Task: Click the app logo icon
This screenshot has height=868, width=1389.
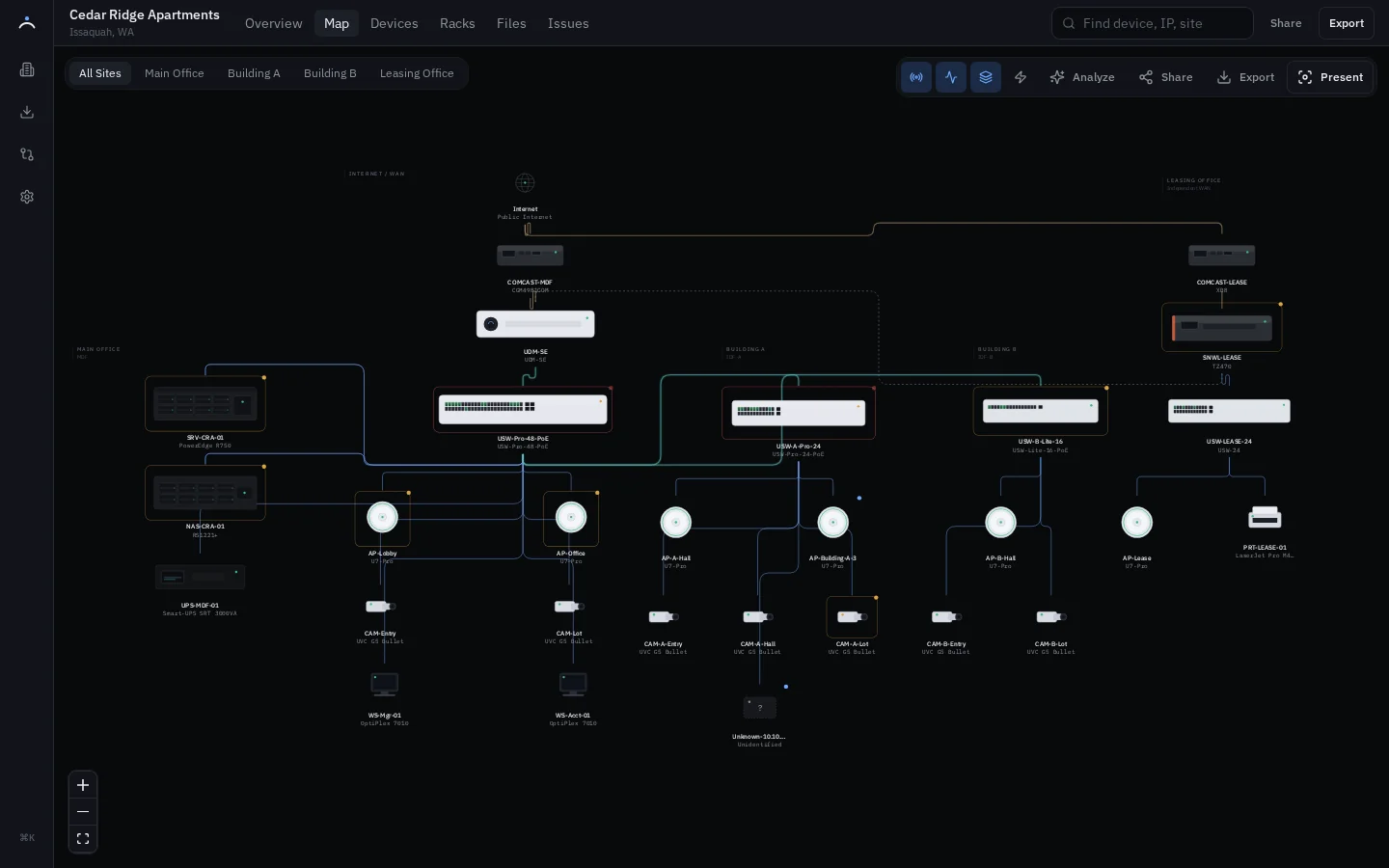Action: coord(27,23)
